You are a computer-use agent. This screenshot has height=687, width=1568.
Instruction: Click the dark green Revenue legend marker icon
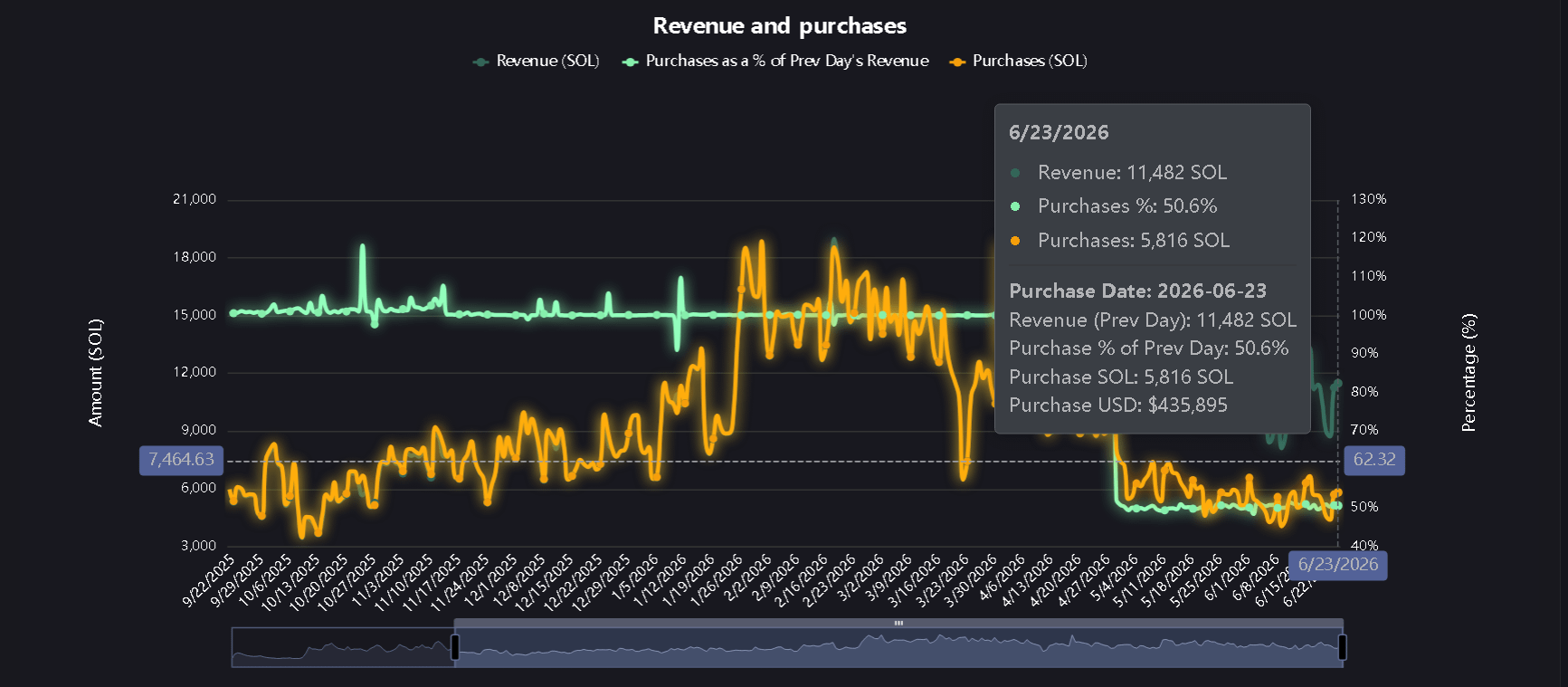coord(481,62)
